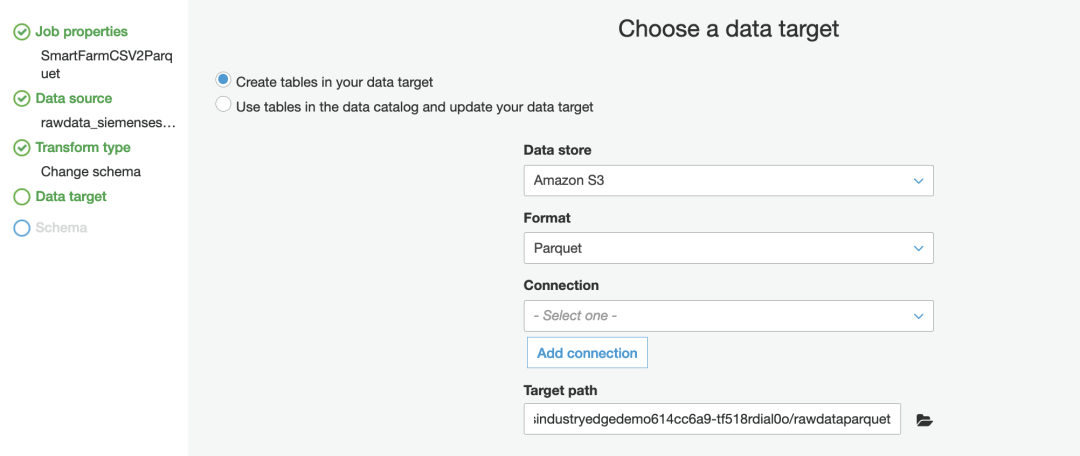
Task: Click the Data source checkmark icon
Action: (x=21, y=99)
